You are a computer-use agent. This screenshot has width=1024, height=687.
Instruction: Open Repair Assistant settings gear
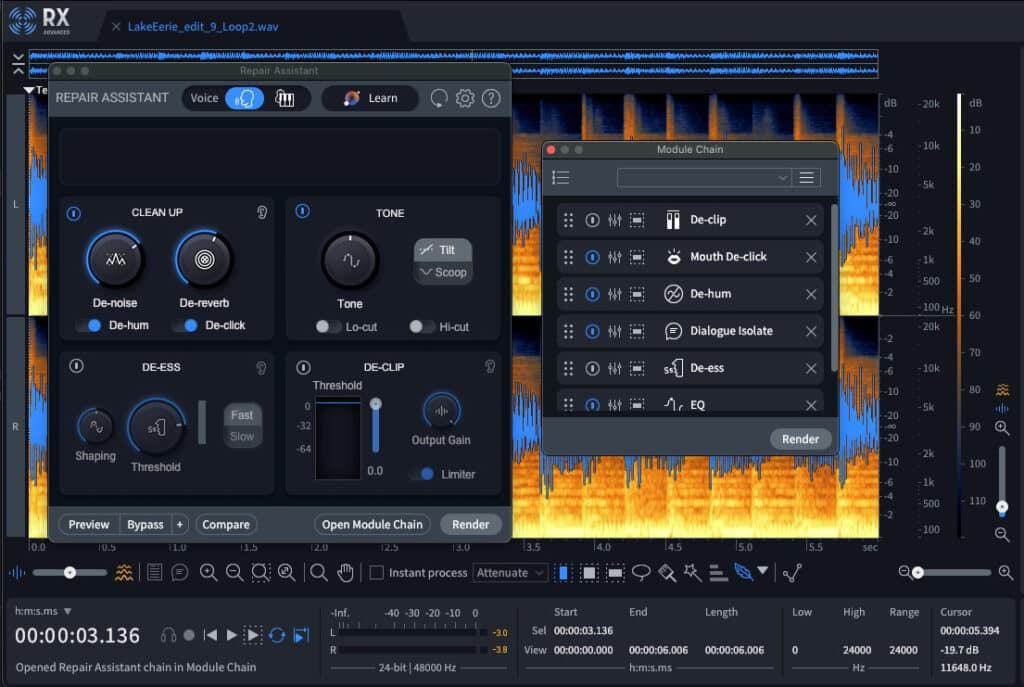tap(465, 98)
